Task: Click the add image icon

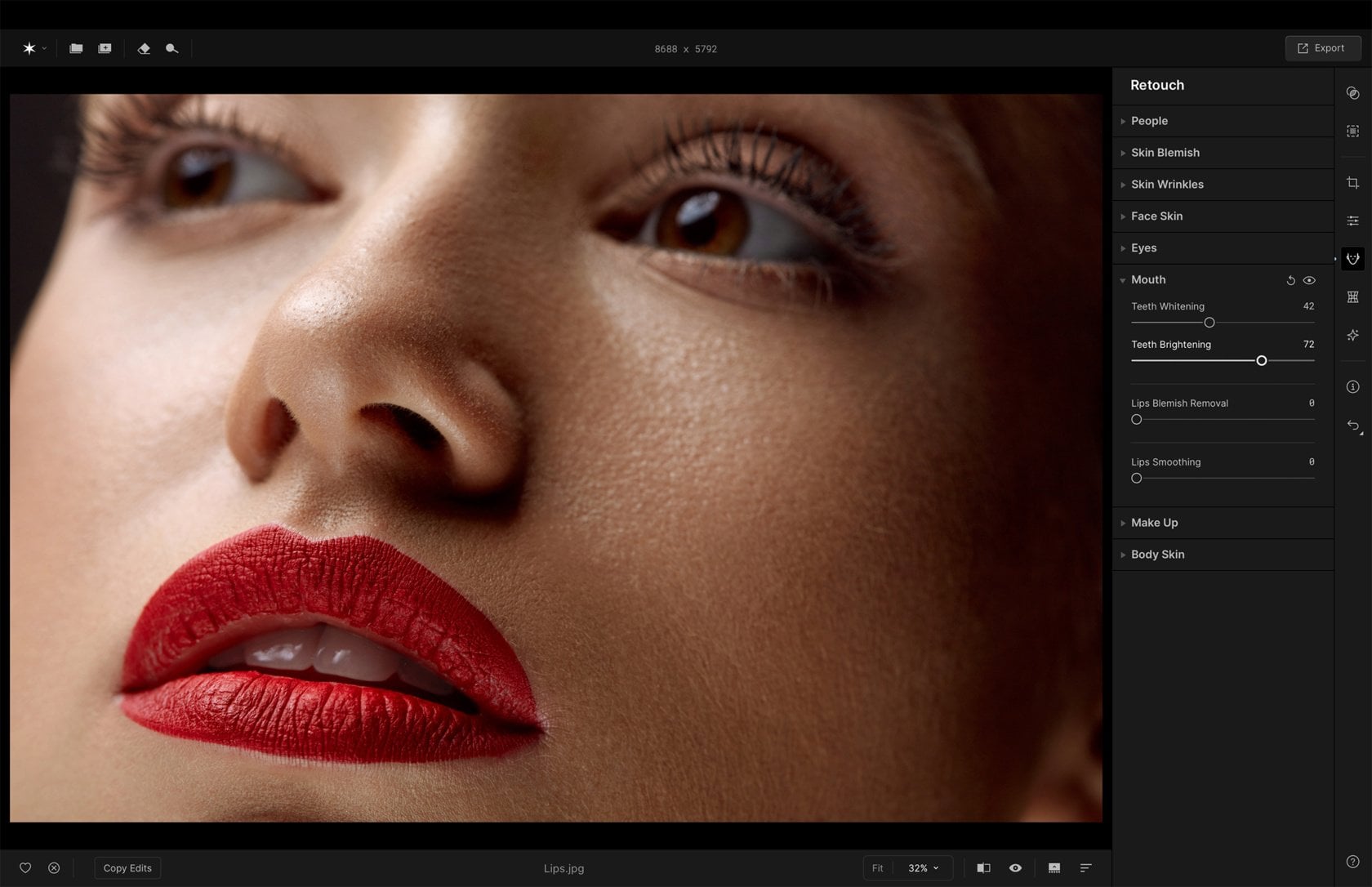Action: (x=105, y=49)
